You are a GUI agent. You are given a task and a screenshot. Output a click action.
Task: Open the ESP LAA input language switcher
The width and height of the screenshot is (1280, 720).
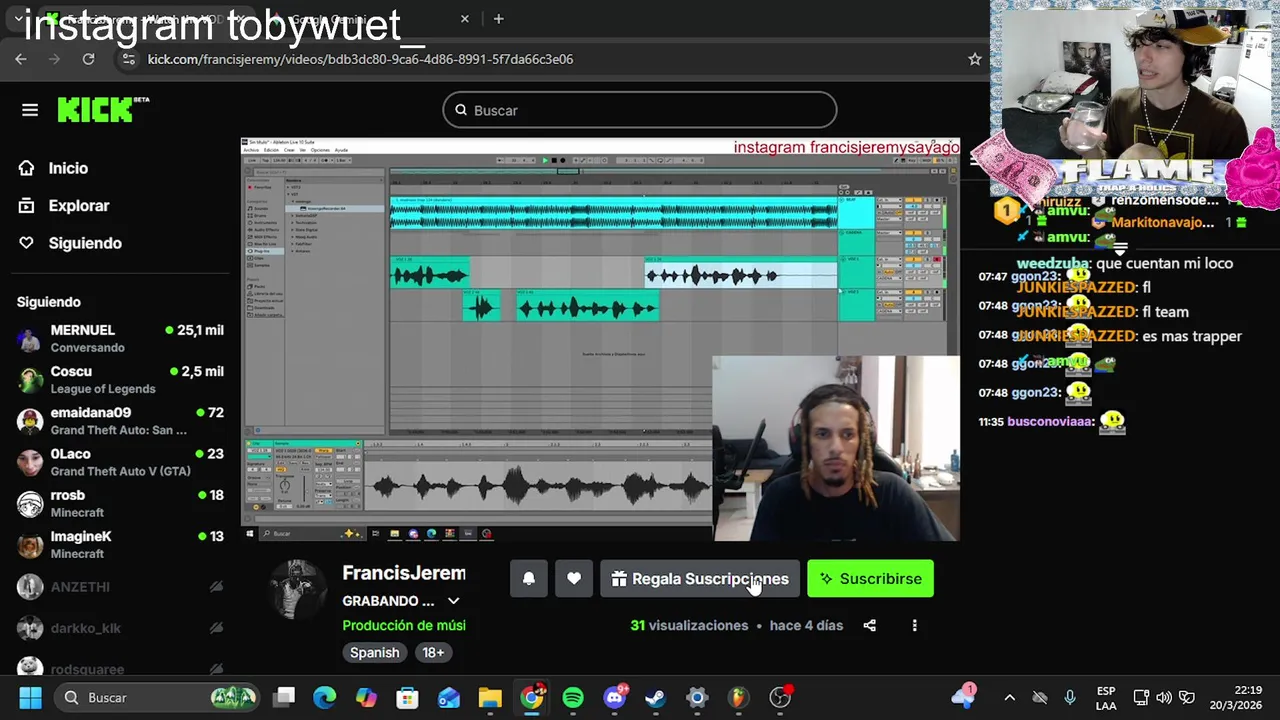tap(1106, 697)
